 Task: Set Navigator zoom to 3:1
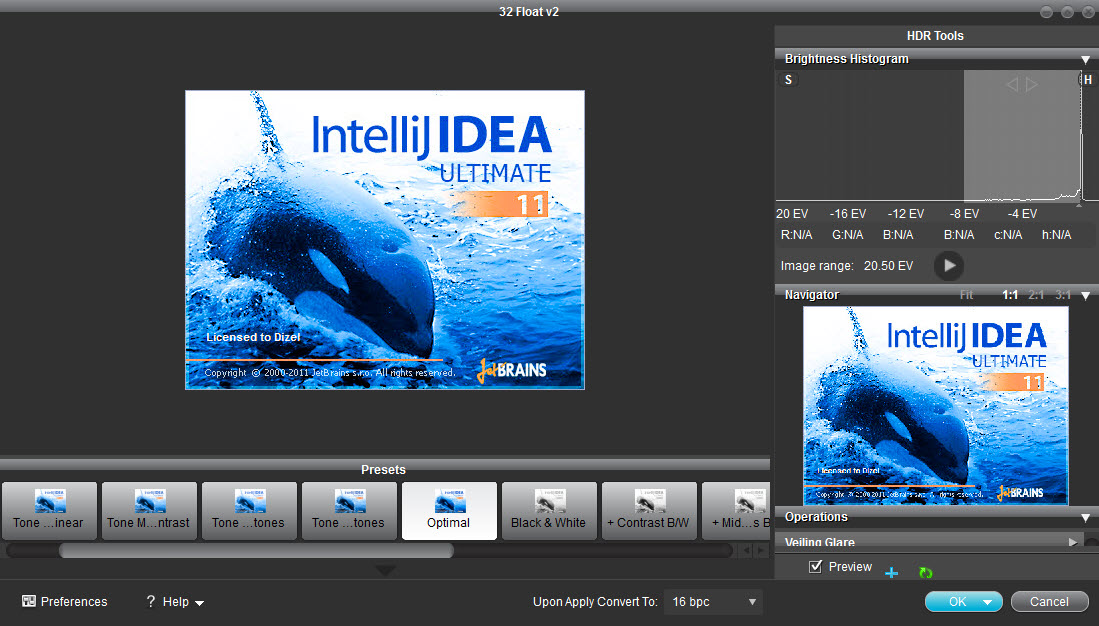1063,295
